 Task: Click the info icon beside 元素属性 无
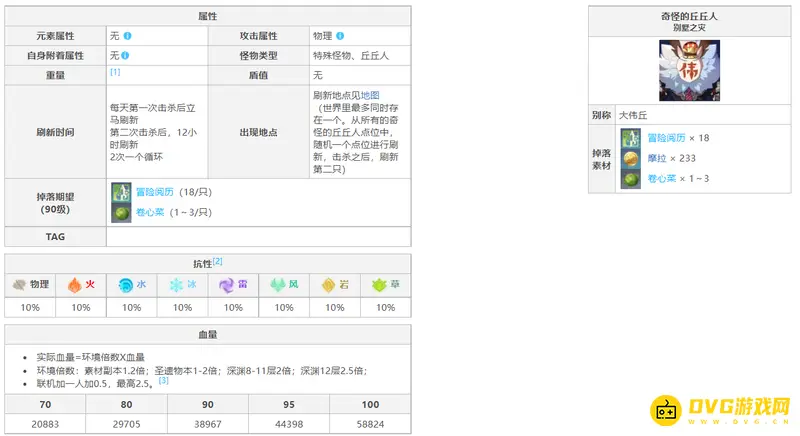point(126,36)
